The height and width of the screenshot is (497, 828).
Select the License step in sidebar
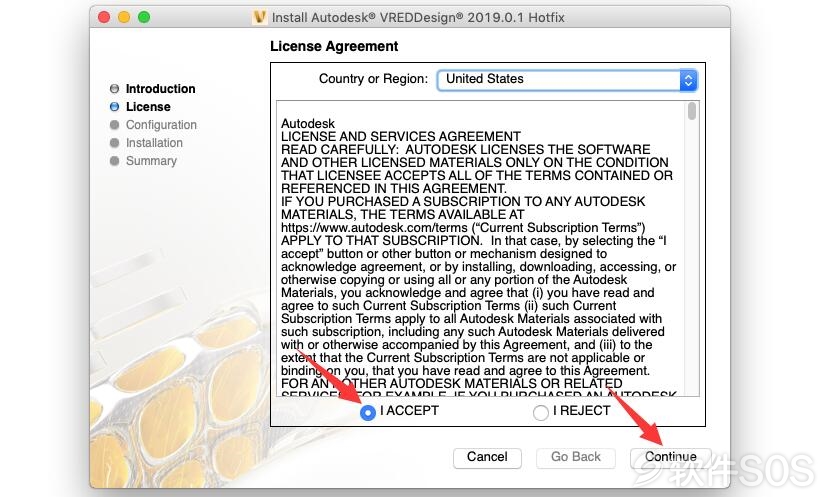tap(148, 107)
